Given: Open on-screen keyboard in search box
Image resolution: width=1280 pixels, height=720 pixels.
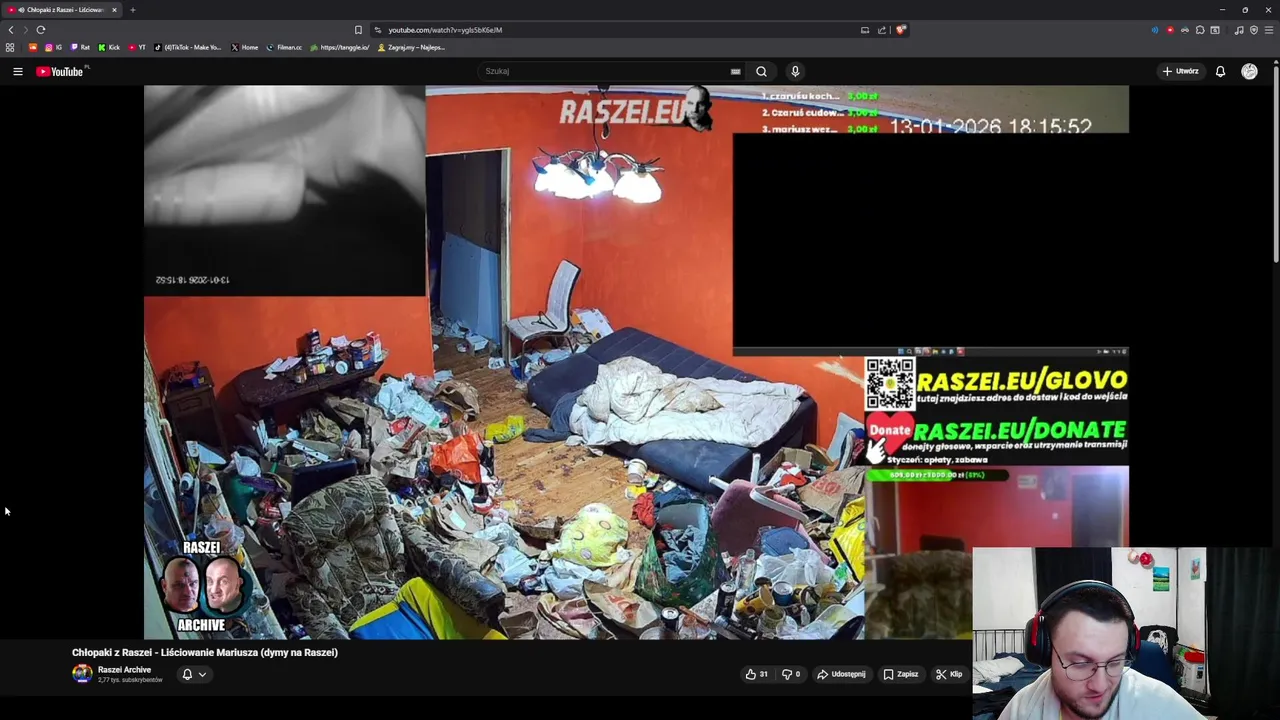Looking at the screenshot, I should (x=735, y=71).
